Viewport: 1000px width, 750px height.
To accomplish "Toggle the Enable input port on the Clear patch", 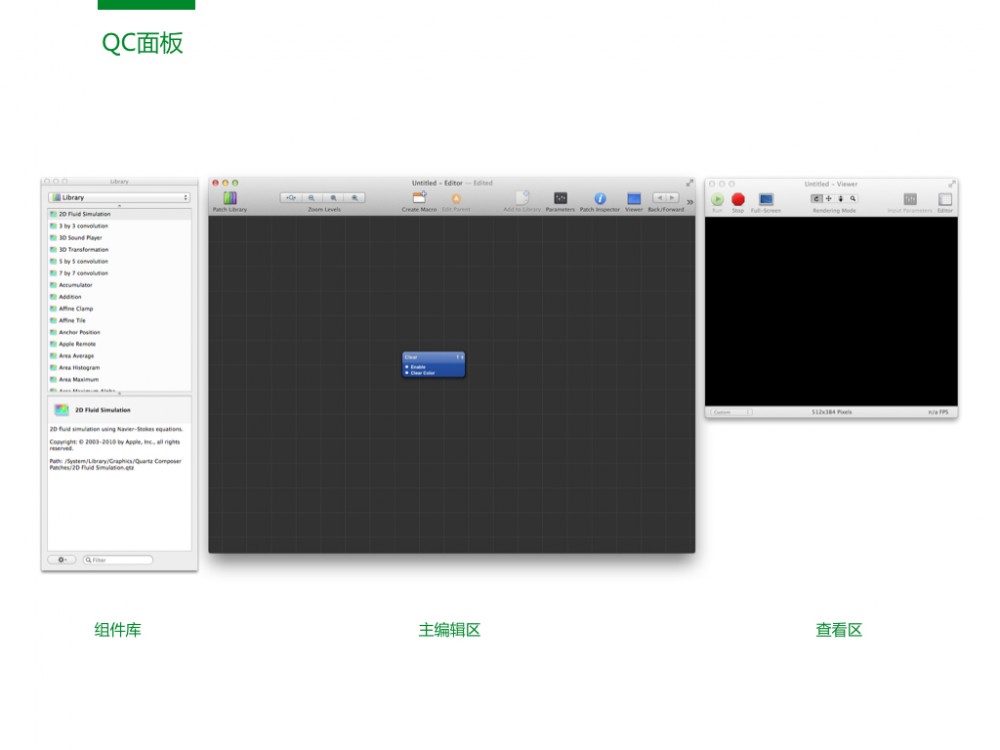I will 407,367.
